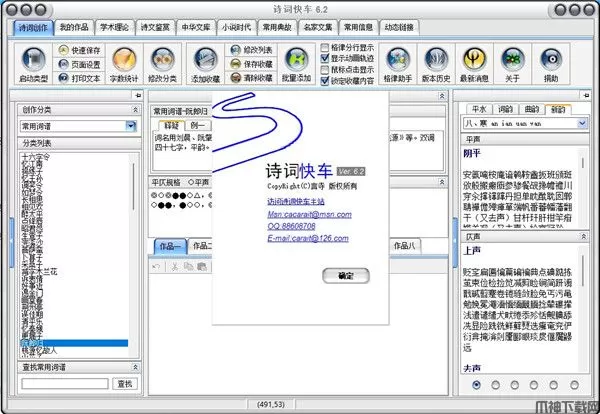Collapse the top middle 词谱 panel chevron

[x=442, y=96]
